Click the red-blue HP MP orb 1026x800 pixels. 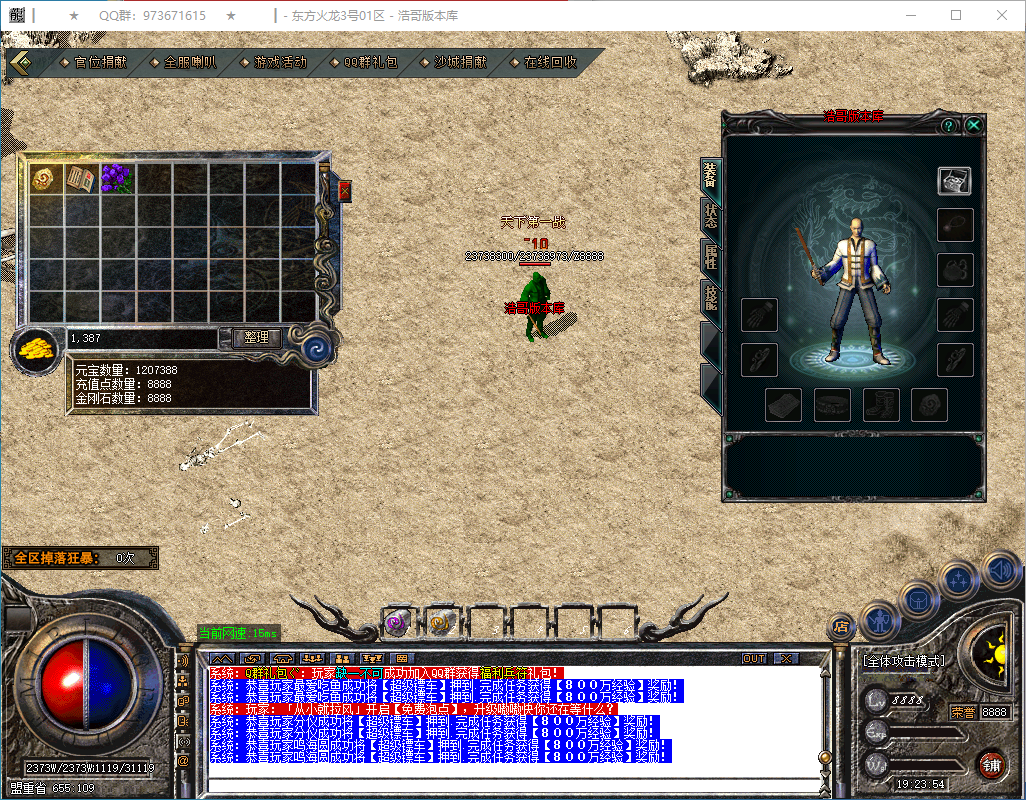click(86, 684)
